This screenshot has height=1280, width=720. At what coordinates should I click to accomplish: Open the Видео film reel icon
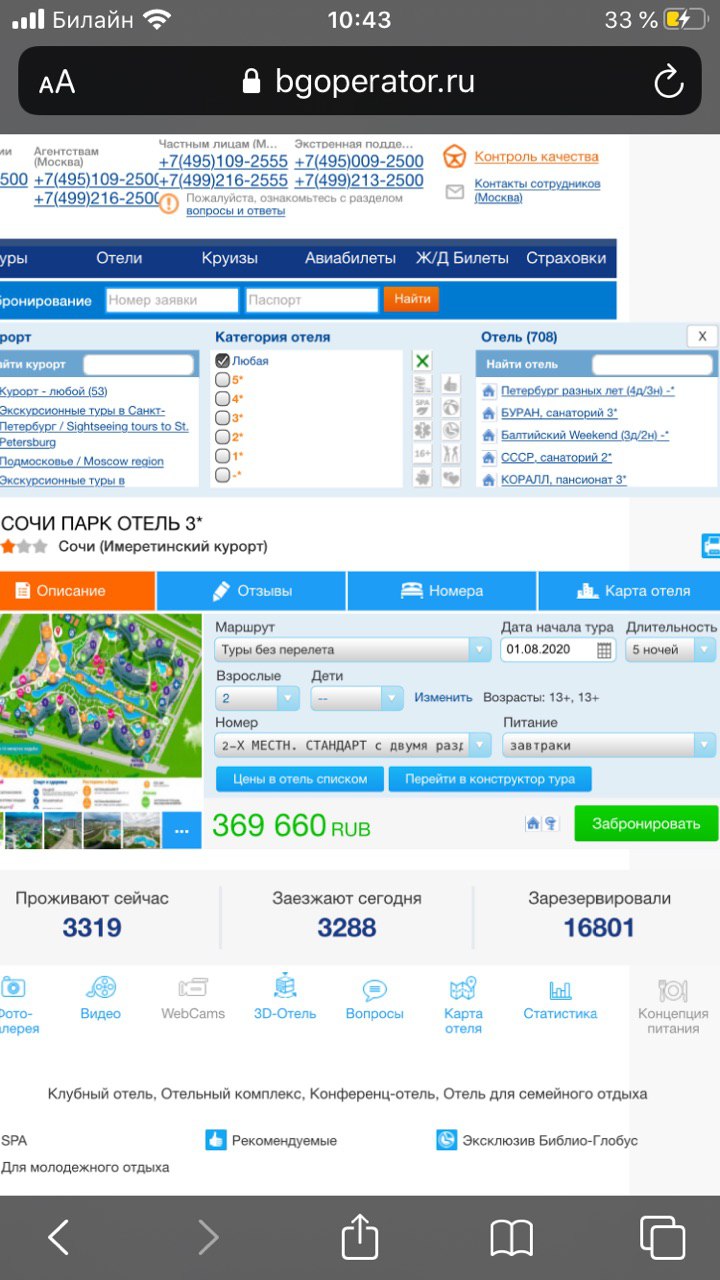pos(100,989)
